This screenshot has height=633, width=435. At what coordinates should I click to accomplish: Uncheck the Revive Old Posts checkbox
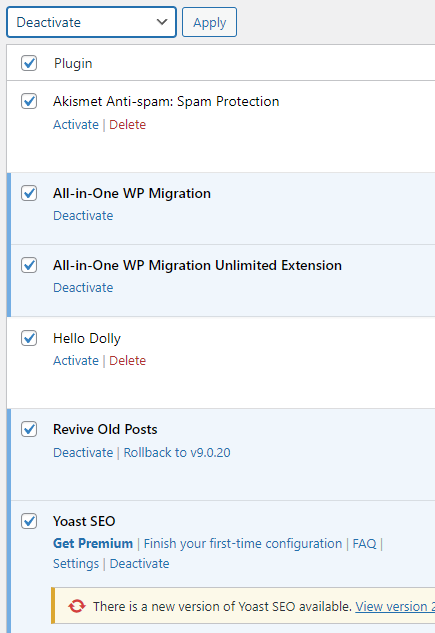(x=29, y=429)
